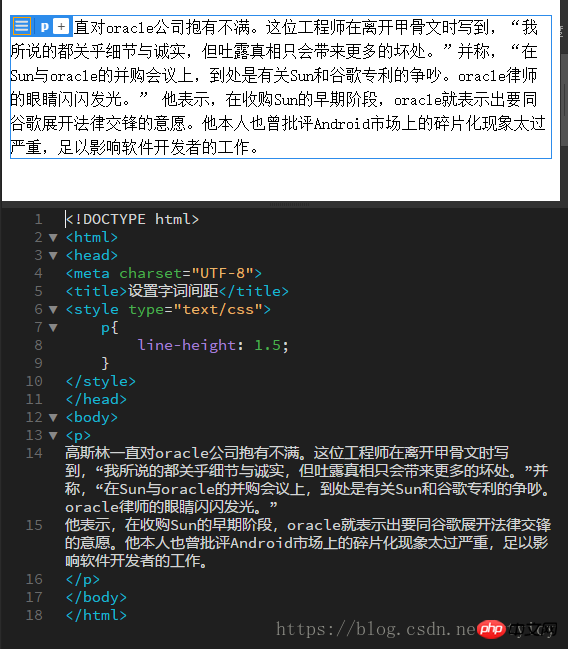Click line number 14 in the gutter
This screenshot has height=649, width=568.
tap(34, 453)
